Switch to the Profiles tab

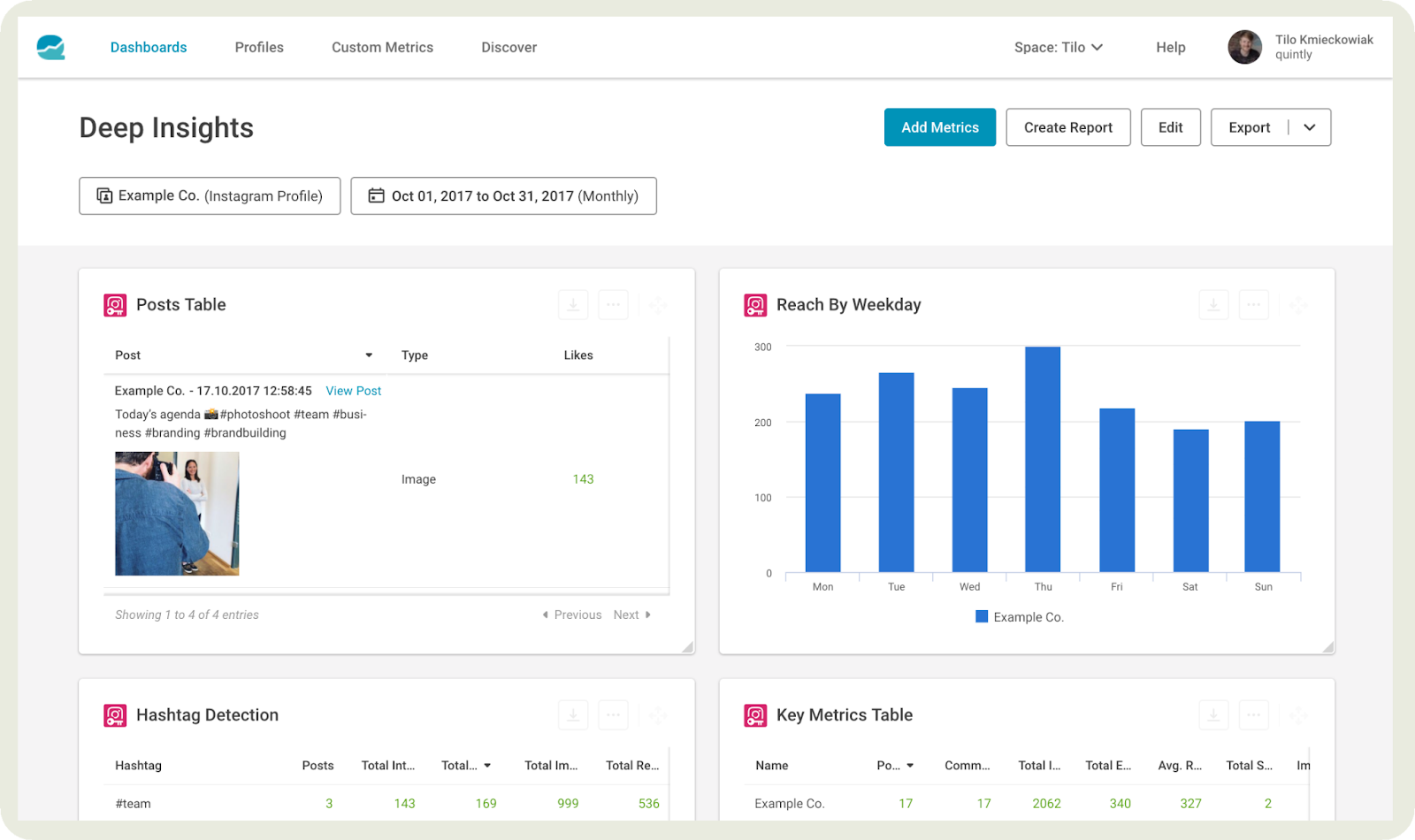coord(258,47)
